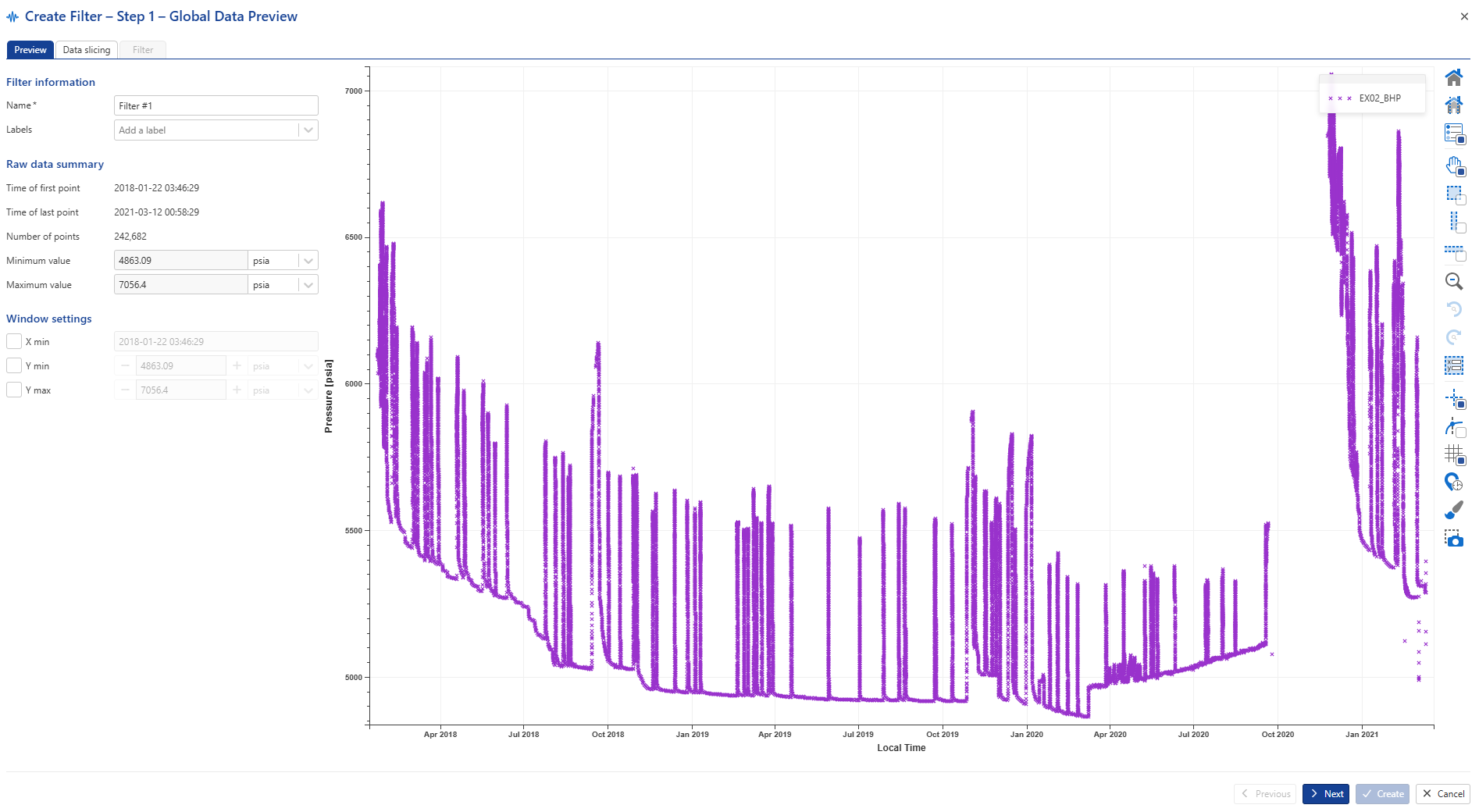Select the box zoom tool

1453,194
